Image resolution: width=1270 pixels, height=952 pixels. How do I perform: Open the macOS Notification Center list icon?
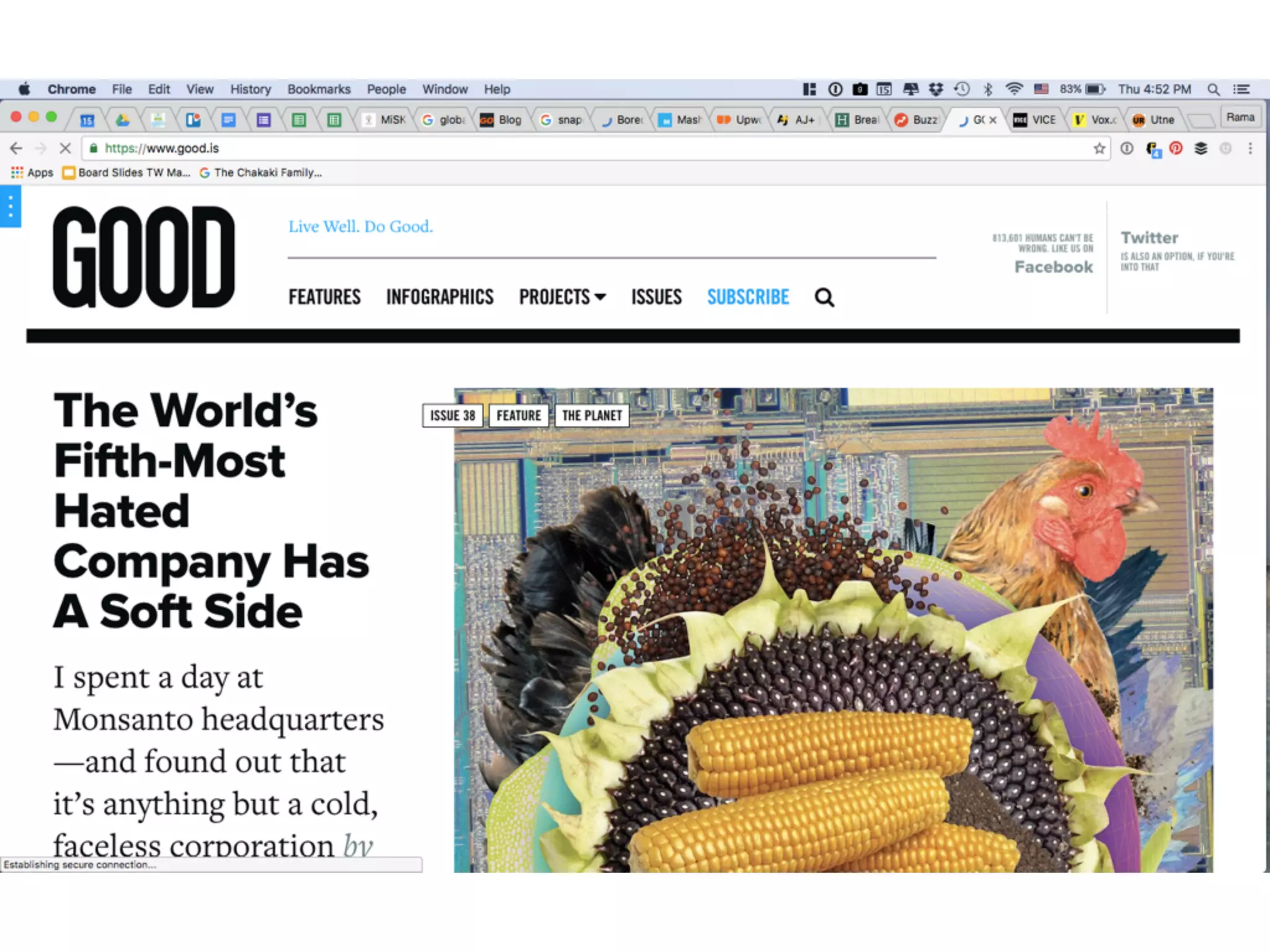click(1241, 89)
